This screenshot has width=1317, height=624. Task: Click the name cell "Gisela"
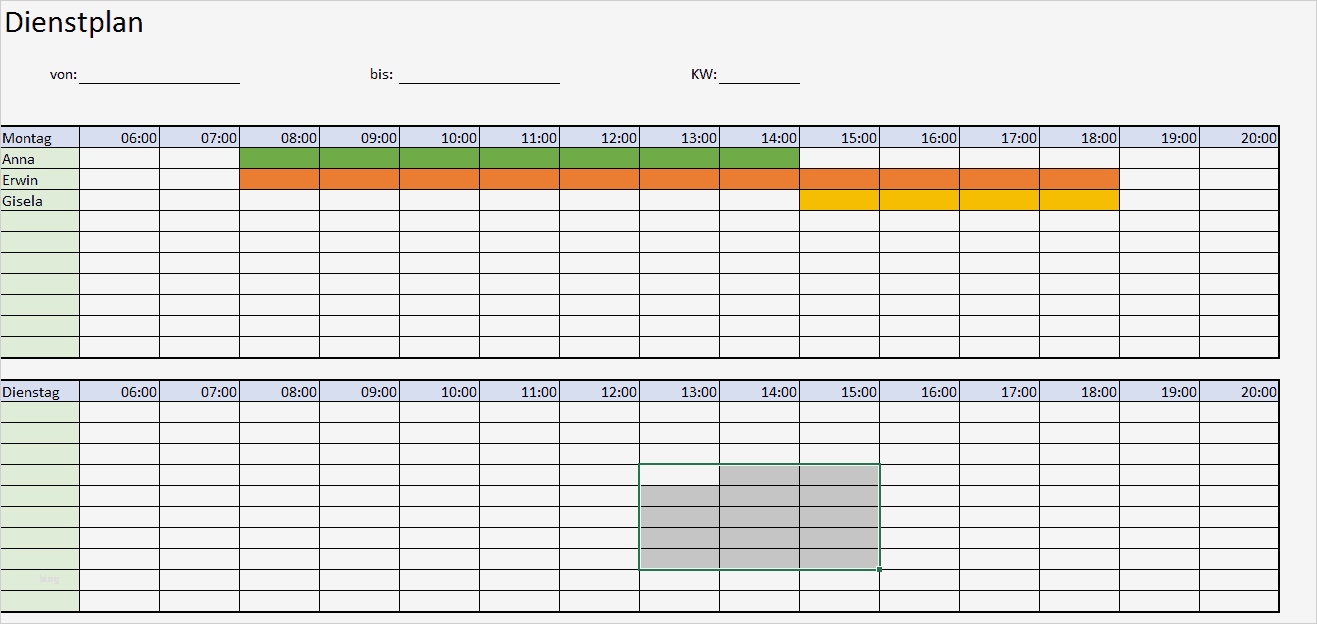click(39, 200)
